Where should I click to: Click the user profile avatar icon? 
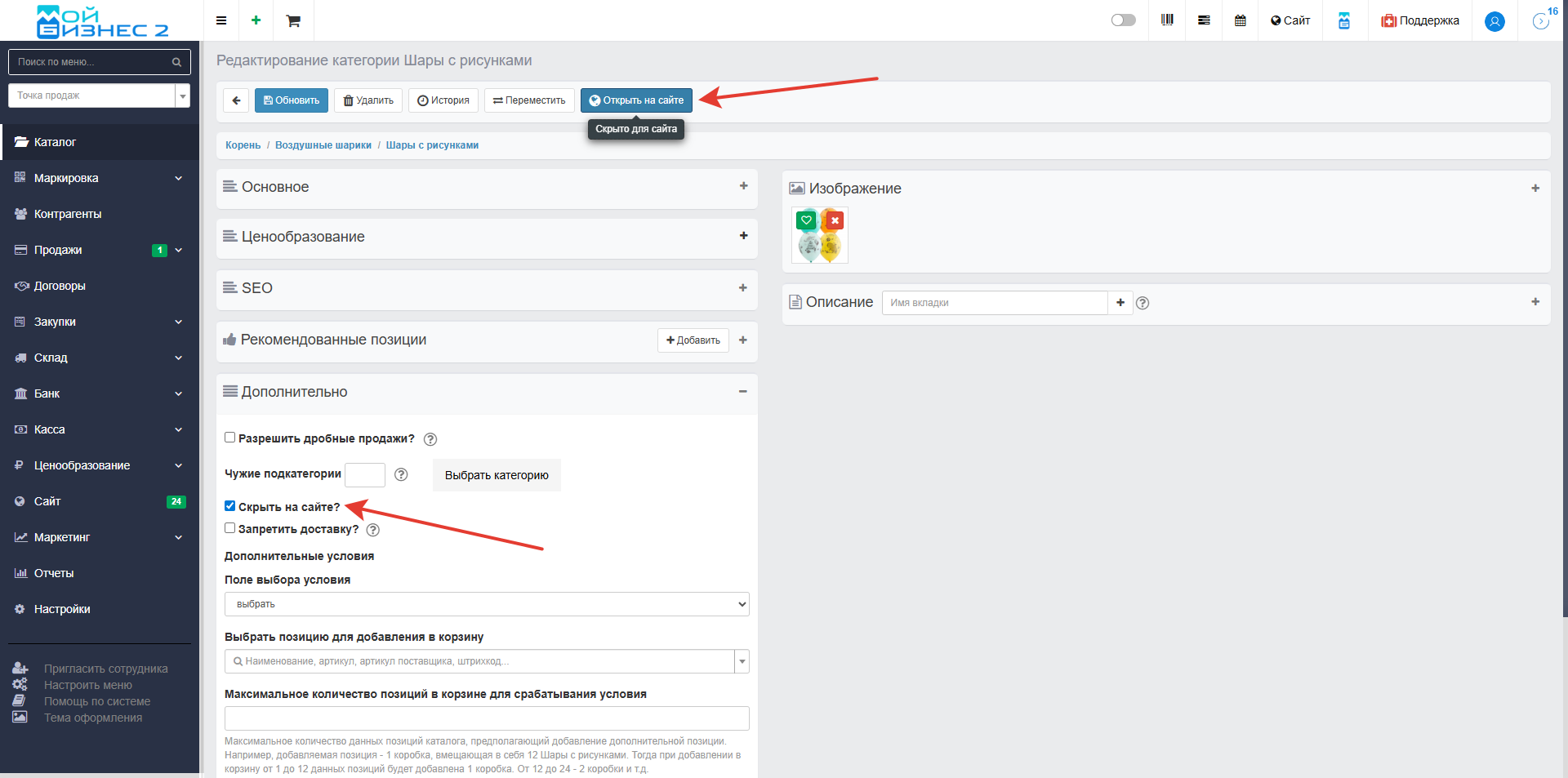[1494, 21]
